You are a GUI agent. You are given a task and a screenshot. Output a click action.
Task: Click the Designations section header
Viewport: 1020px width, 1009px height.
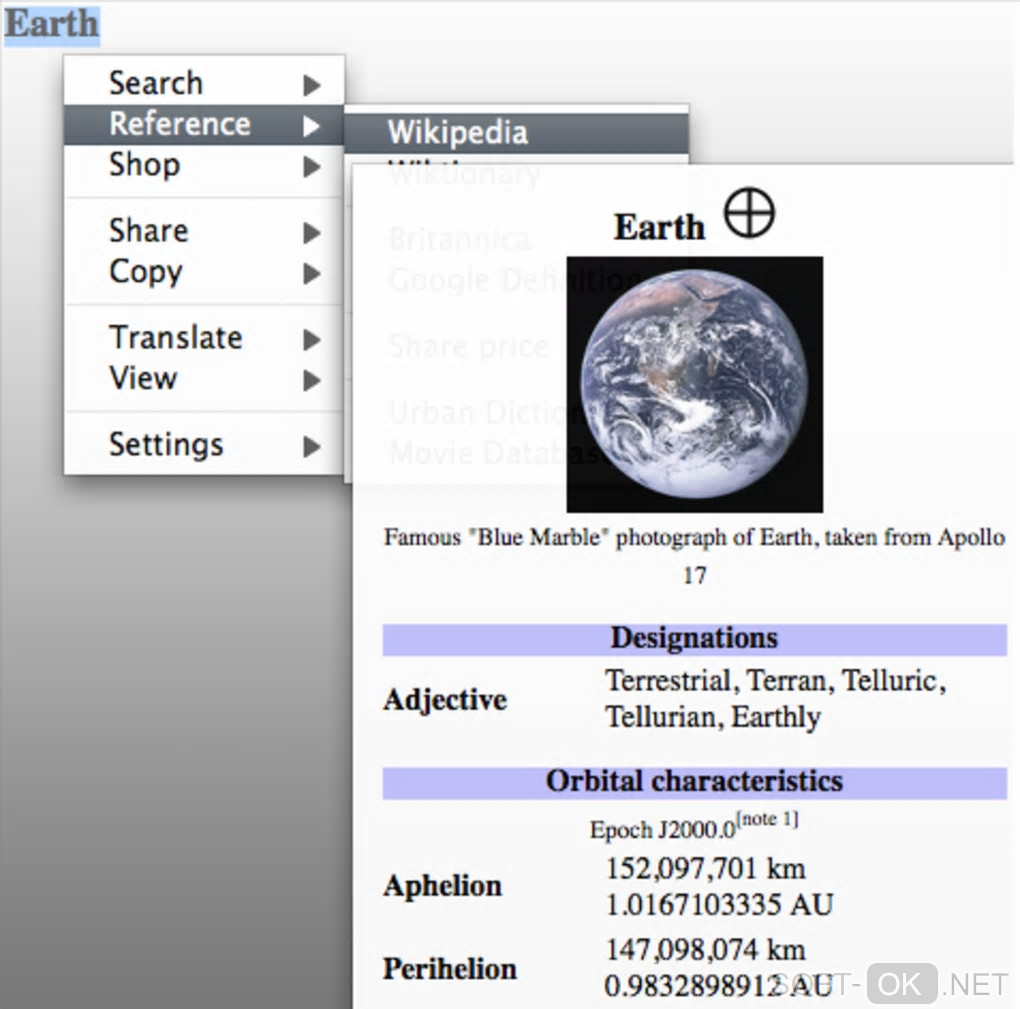[x=695, y=639]
